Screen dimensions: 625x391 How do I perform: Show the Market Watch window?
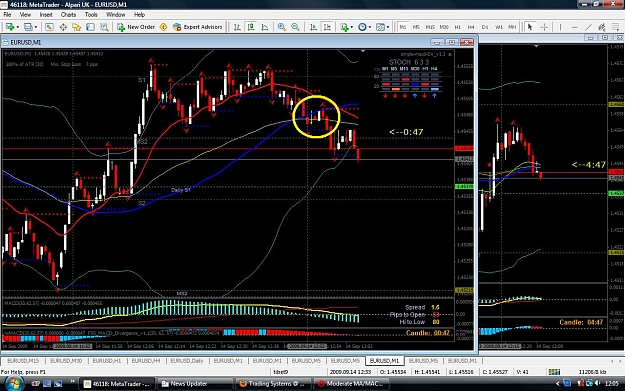point(49,27)
